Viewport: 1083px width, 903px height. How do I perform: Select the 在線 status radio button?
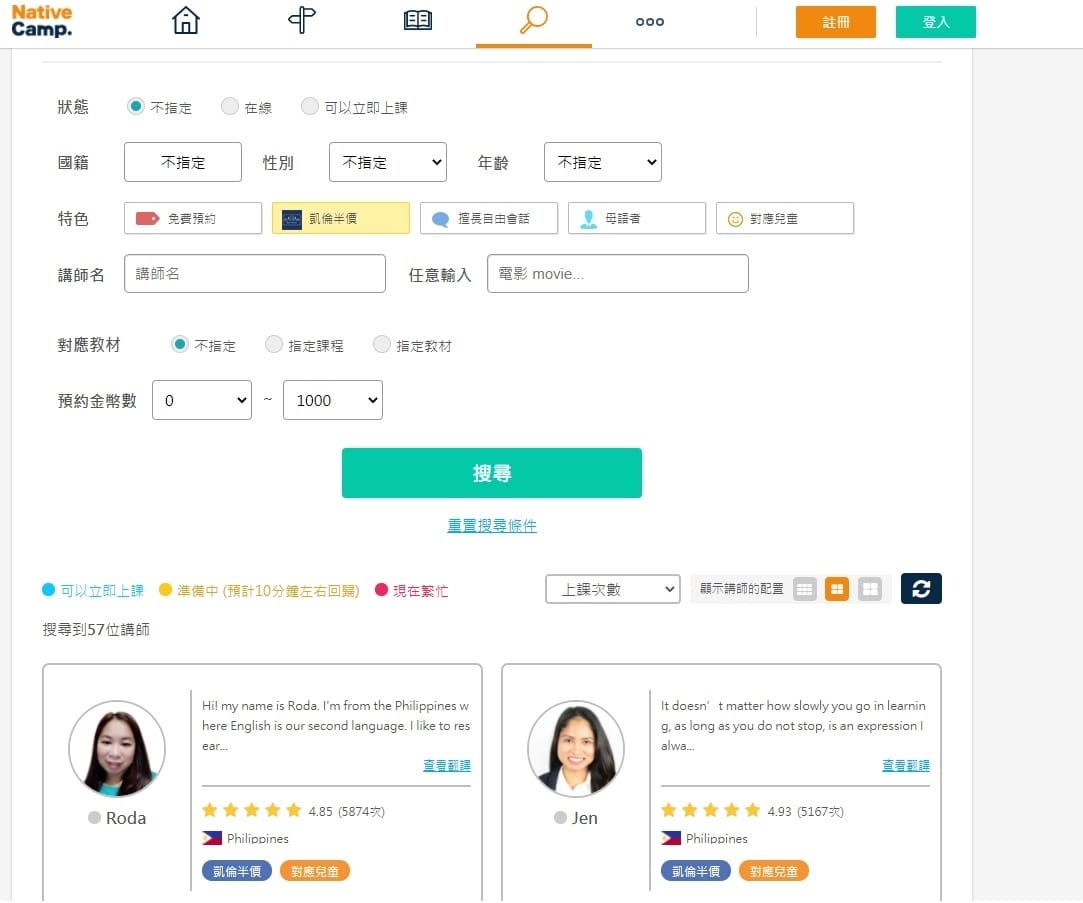tap(230, 106)
